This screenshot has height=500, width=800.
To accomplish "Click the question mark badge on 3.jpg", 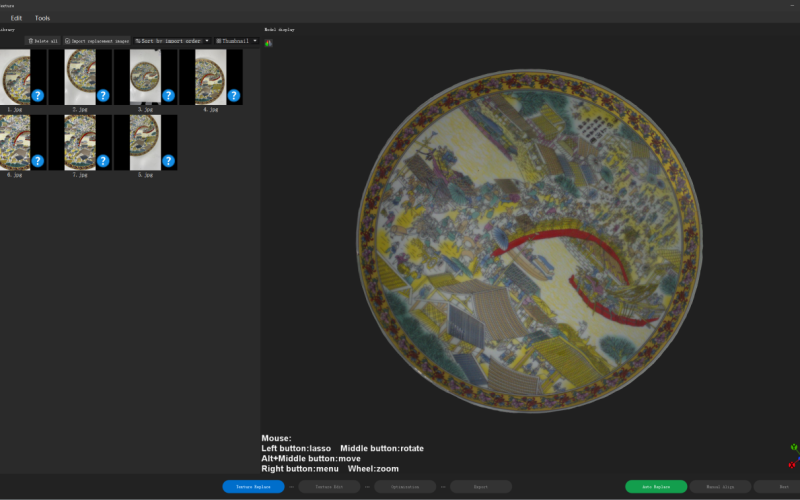I will click(168, 96).
